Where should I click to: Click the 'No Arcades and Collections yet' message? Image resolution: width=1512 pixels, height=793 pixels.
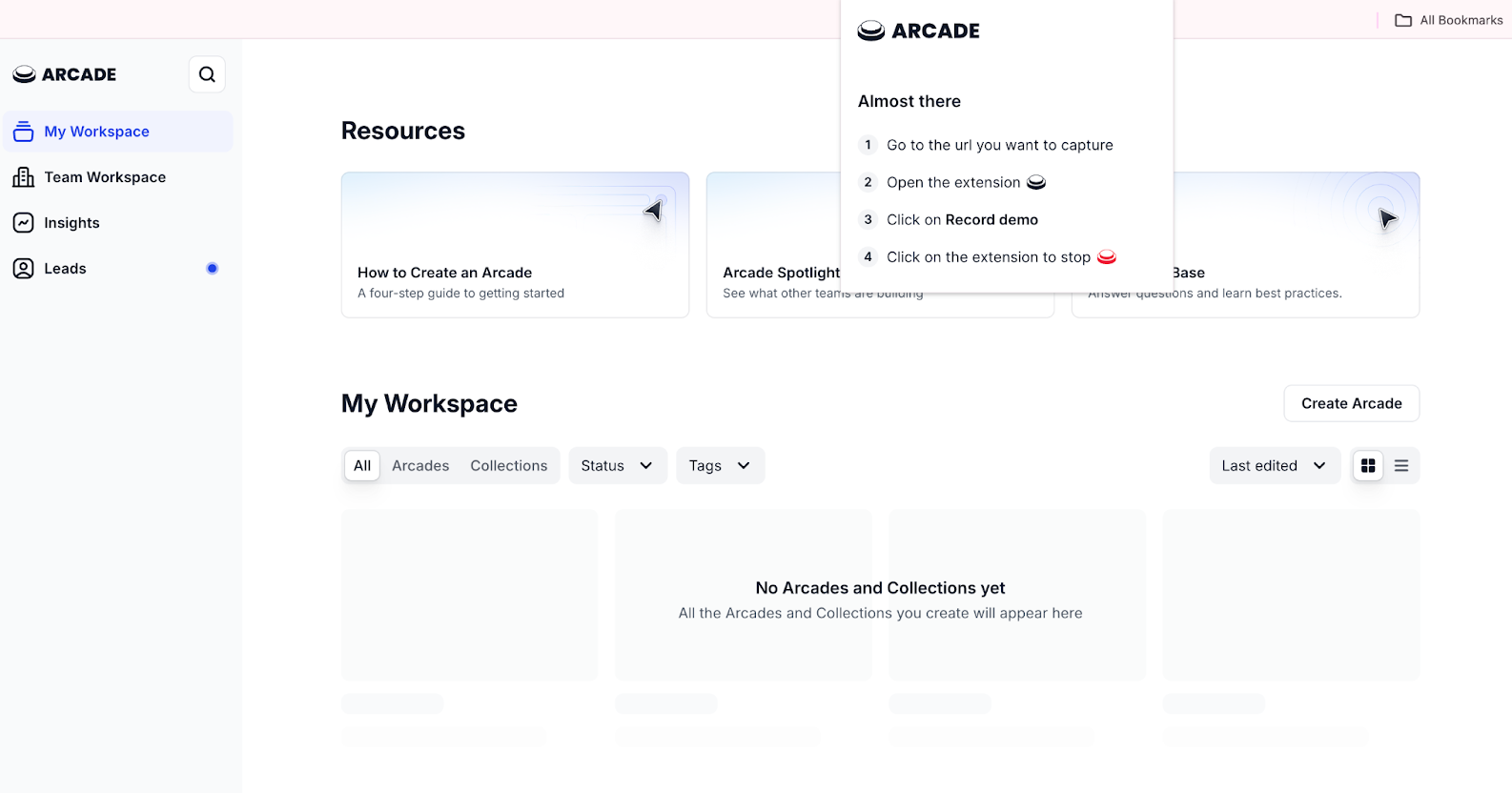(880, 588)
